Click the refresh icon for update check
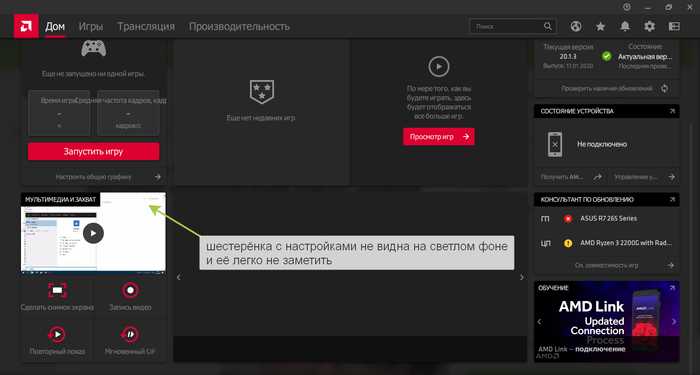The image size is (700, 375). [665, 88]
